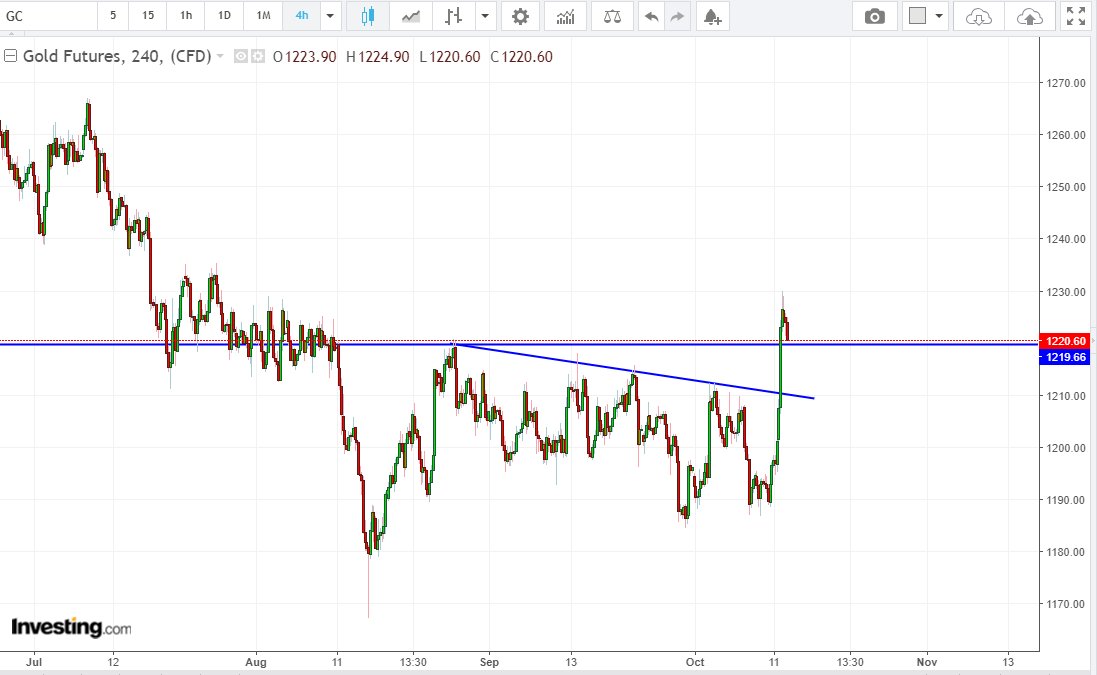Select the 4h timeframe
This screenshot has height=675, width=1097.
(302, 15)
